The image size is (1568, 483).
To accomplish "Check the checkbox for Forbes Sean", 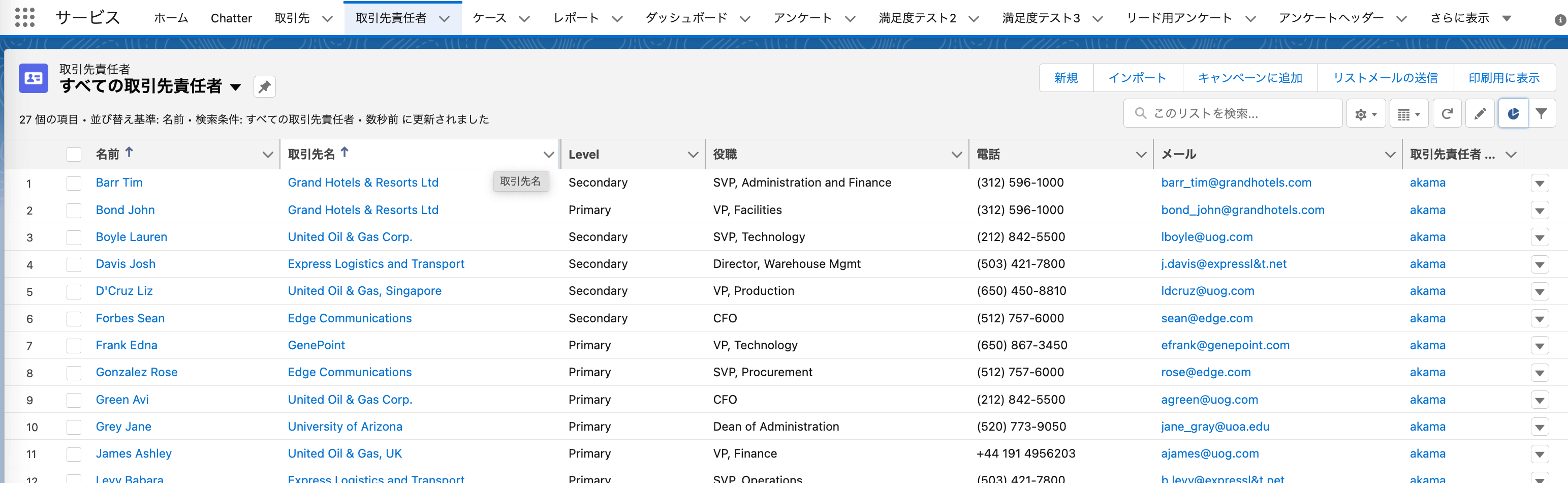I will (74, 318).
